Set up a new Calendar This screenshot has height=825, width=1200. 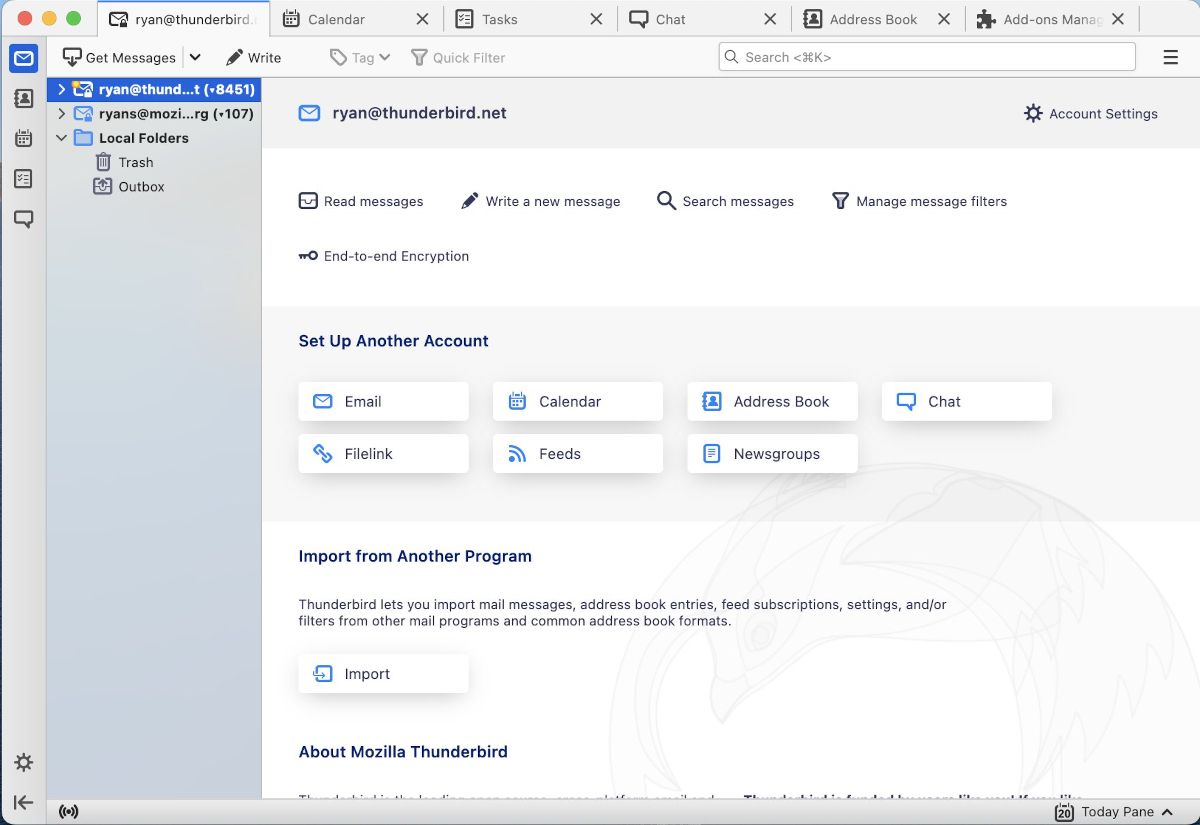578,401
